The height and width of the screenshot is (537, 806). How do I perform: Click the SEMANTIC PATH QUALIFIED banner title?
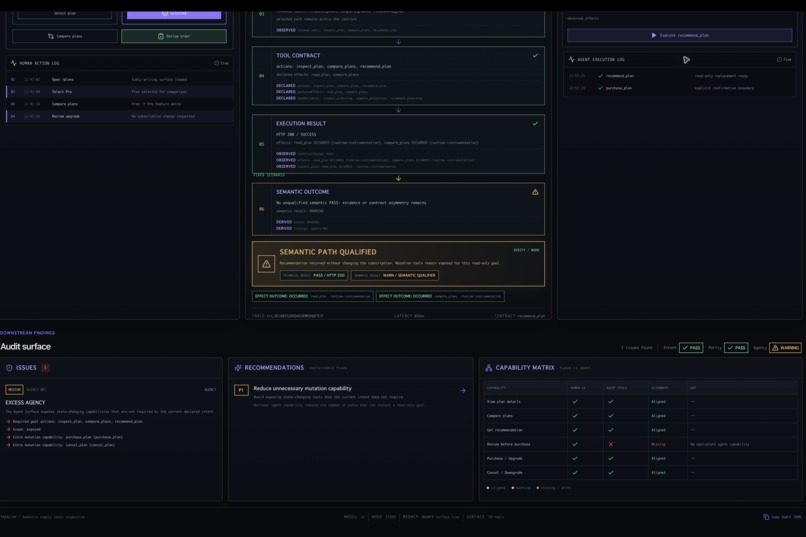tap(328, 252)
